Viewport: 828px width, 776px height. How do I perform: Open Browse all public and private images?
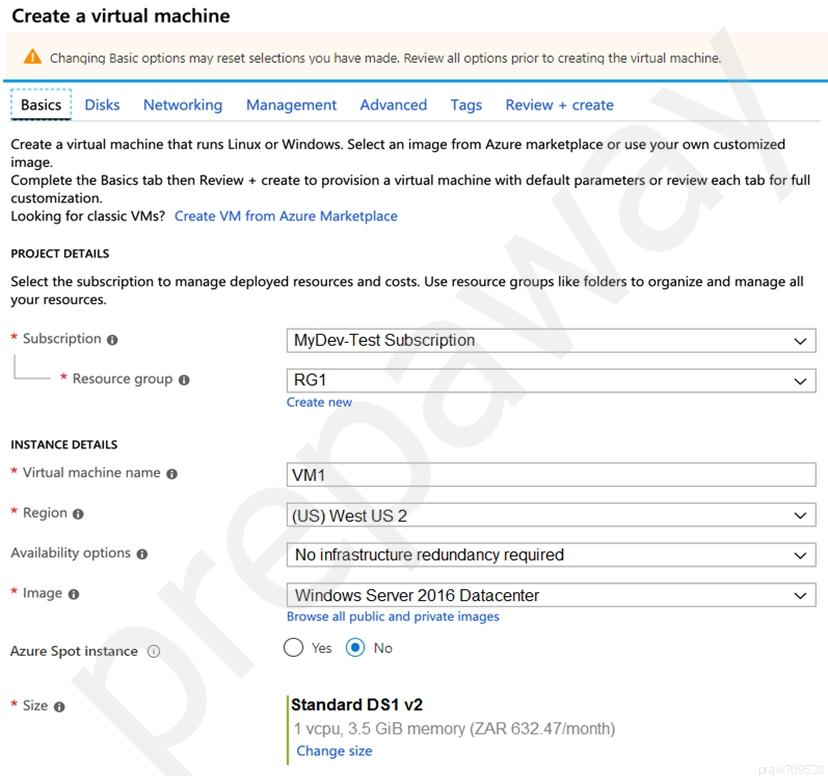pos(393,617)
